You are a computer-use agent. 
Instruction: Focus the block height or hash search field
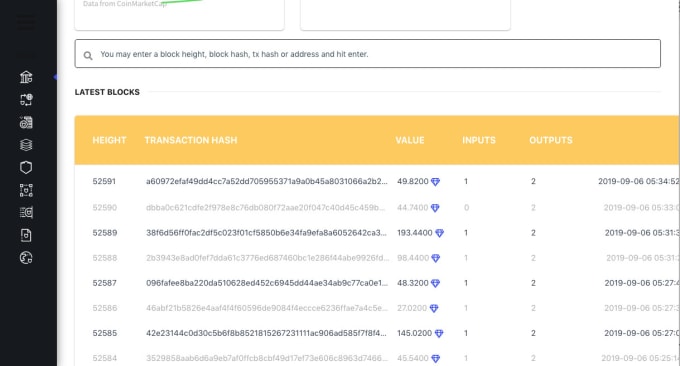pyautogui.click(x=368, y=54)
